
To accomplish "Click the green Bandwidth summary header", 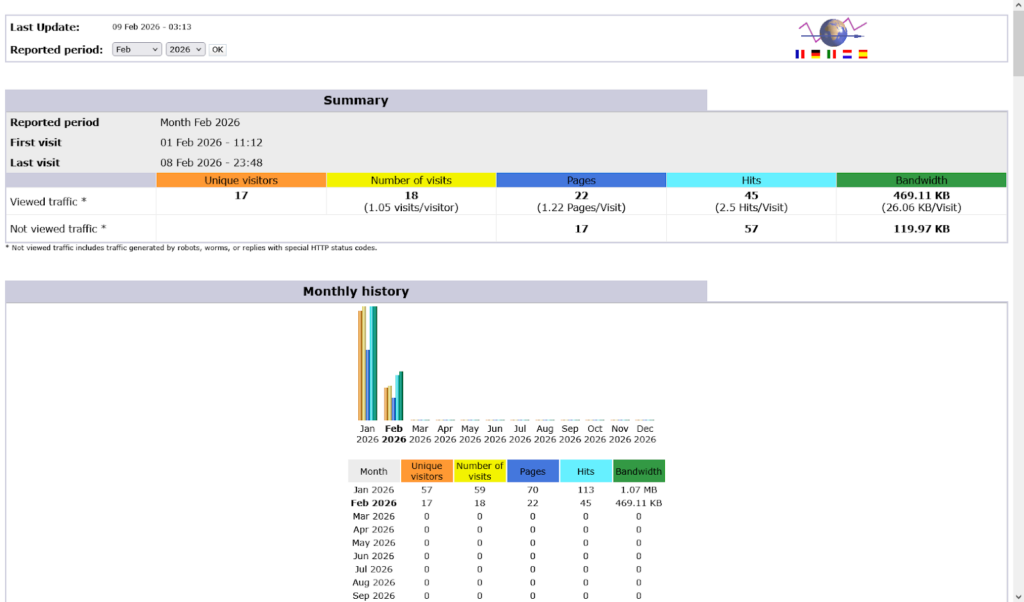I will pyautogui.click(x=921, y=180).
